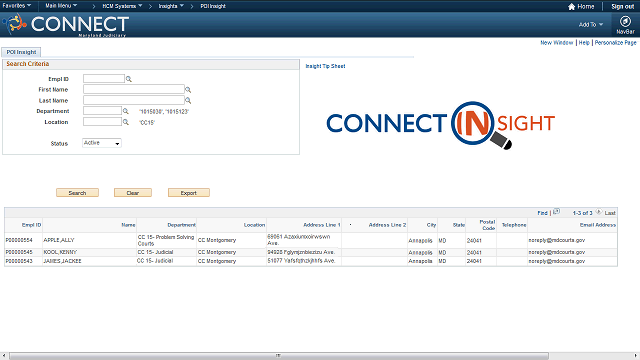Image resolution: width=640 pixels, height=360 pixels.
Task: Select the email in the KOOL,KENNY row
Action: click(557, 252)
